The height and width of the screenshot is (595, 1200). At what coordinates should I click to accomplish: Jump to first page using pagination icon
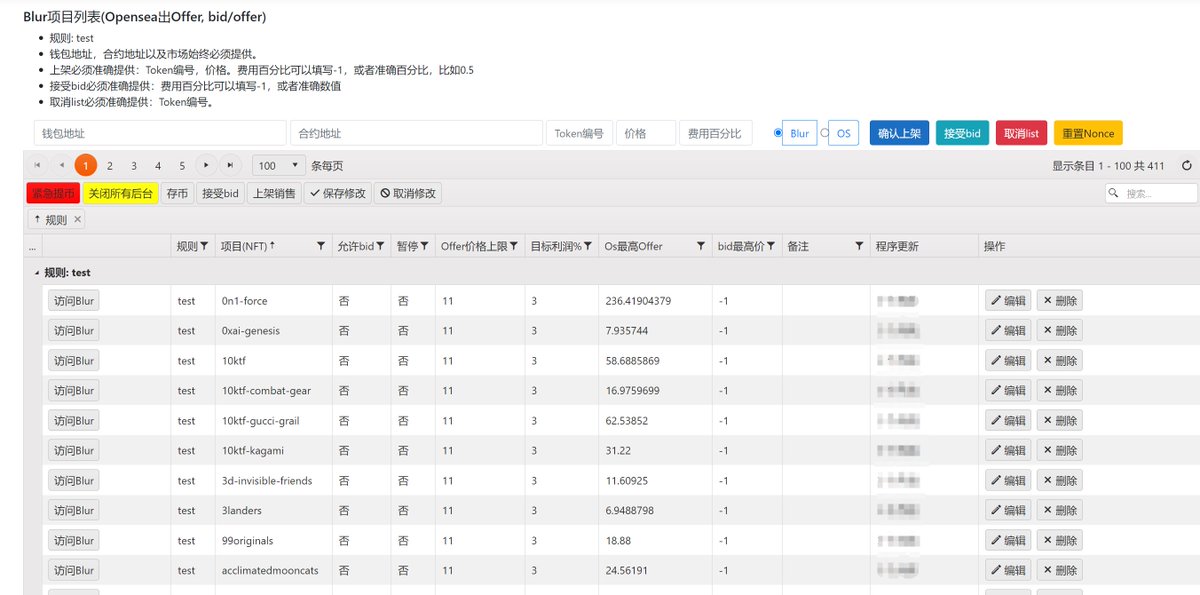click(x=36, y=165)
